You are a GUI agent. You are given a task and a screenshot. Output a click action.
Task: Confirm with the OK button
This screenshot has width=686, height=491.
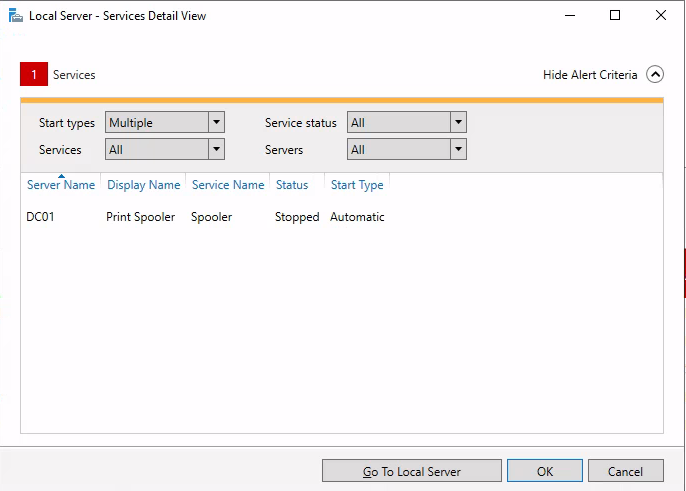pyautogui.click(x=545, y=471)
